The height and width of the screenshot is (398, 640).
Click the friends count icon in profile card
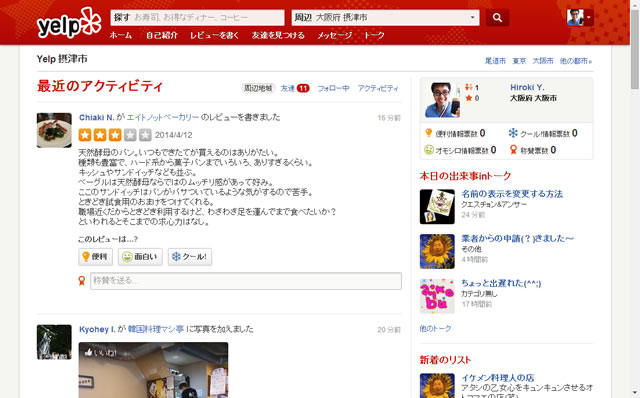469,87
